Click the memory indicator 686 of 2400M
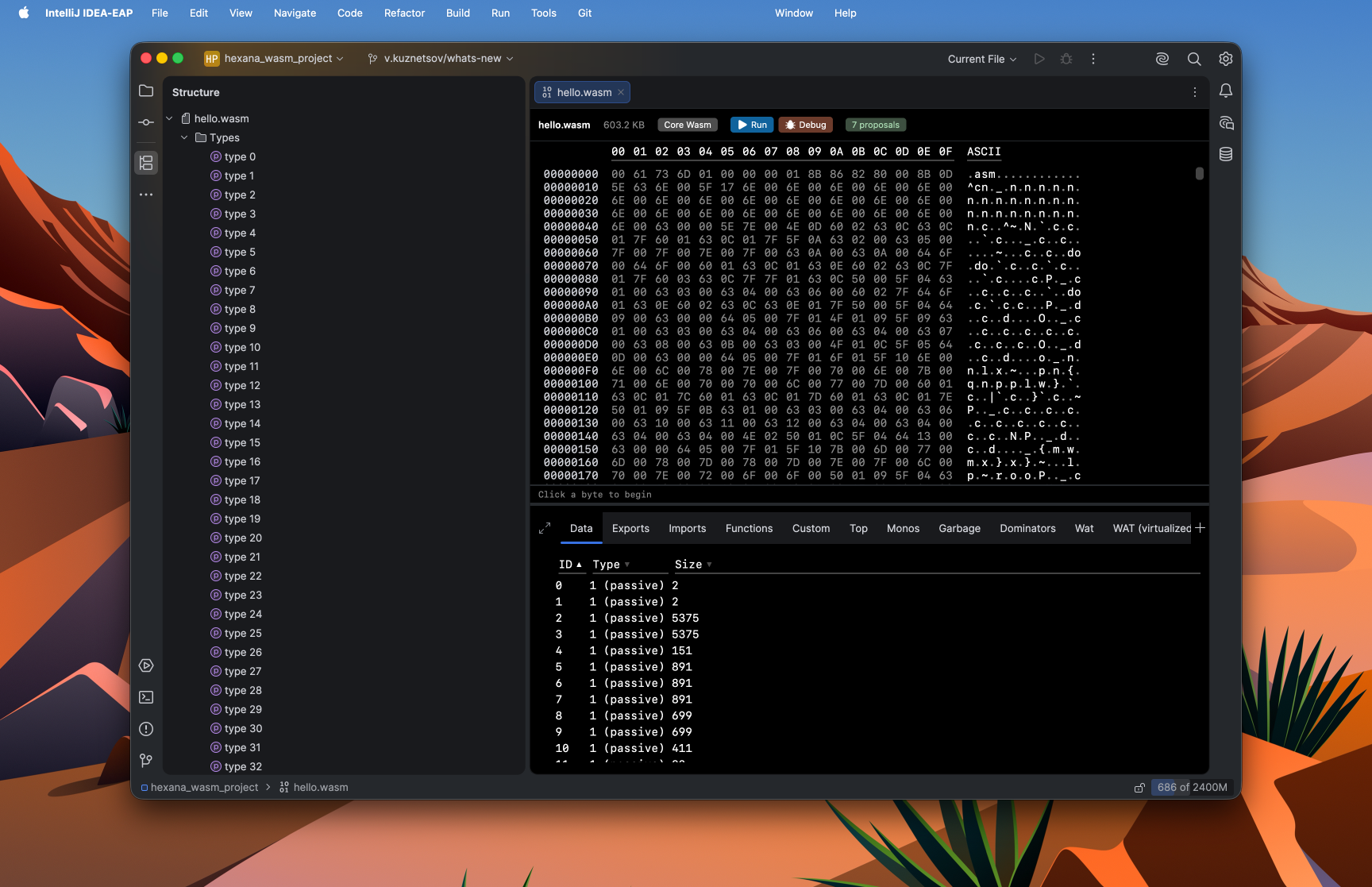 pyautogui.click(x=1192, y=788)
